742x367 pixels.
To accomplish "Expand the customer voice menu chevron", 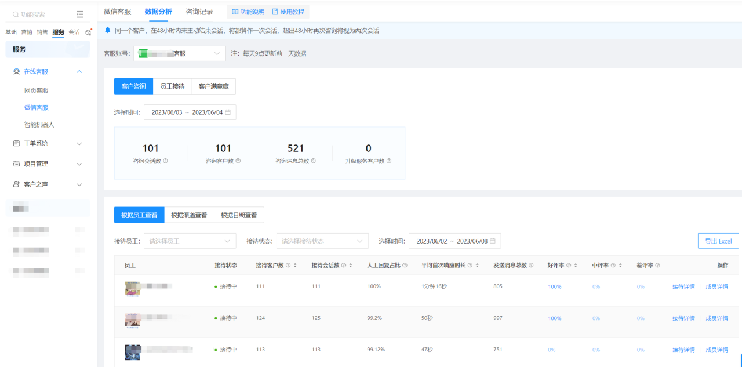I will pyautogui.click(x=80, y=184).
